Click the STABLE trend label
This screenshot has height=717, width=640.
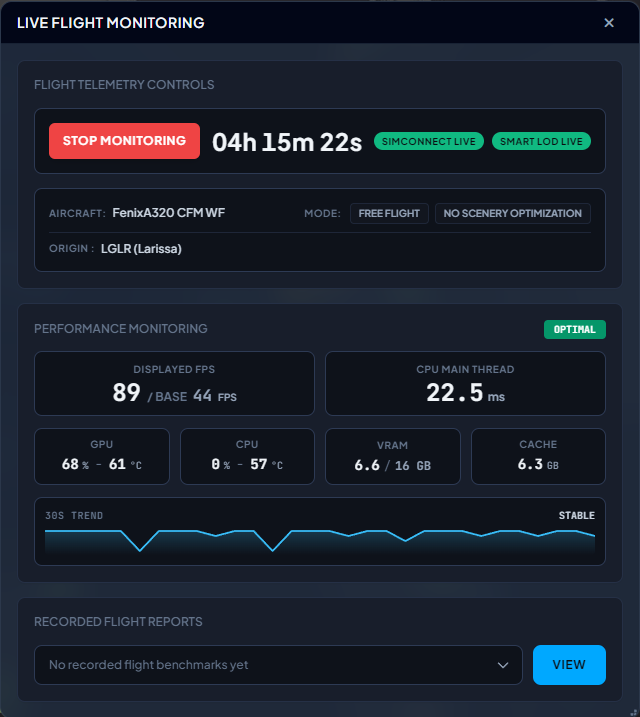click(576, 515)
